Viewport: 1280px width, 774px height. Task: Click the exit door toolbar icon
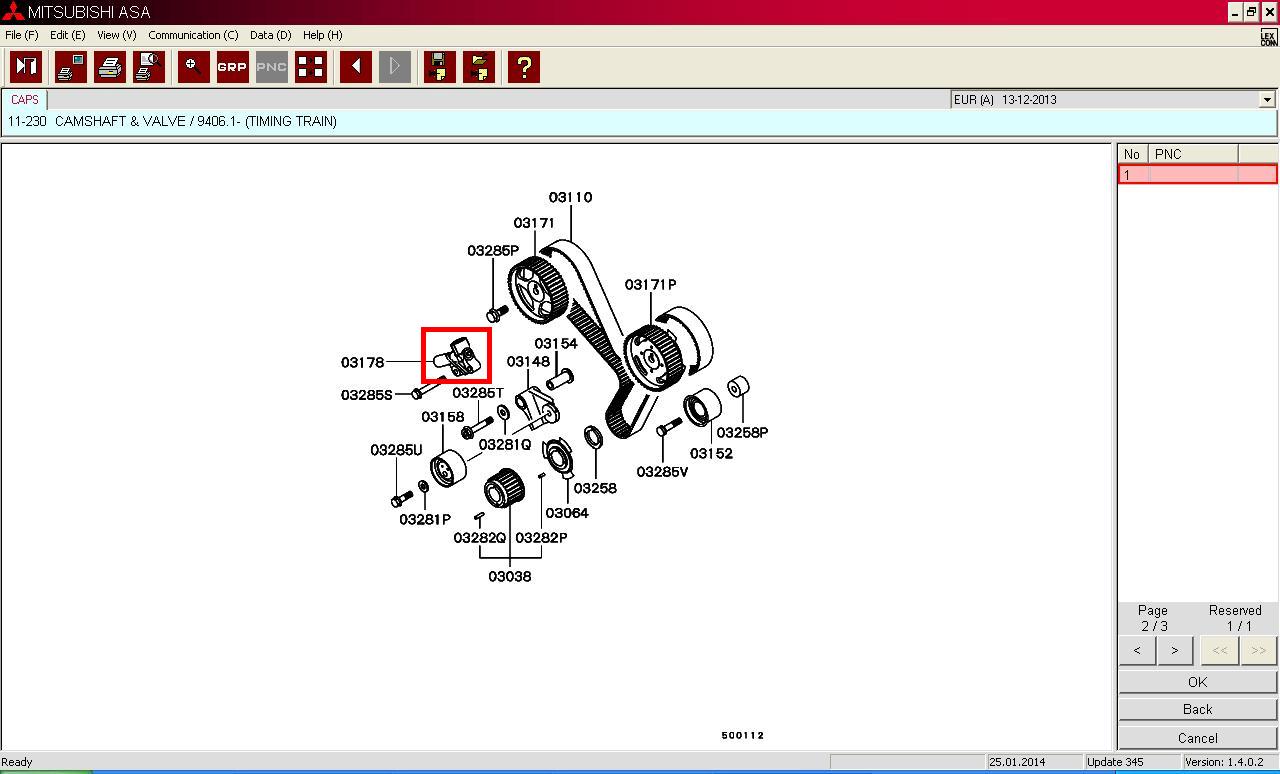point(26,67)
